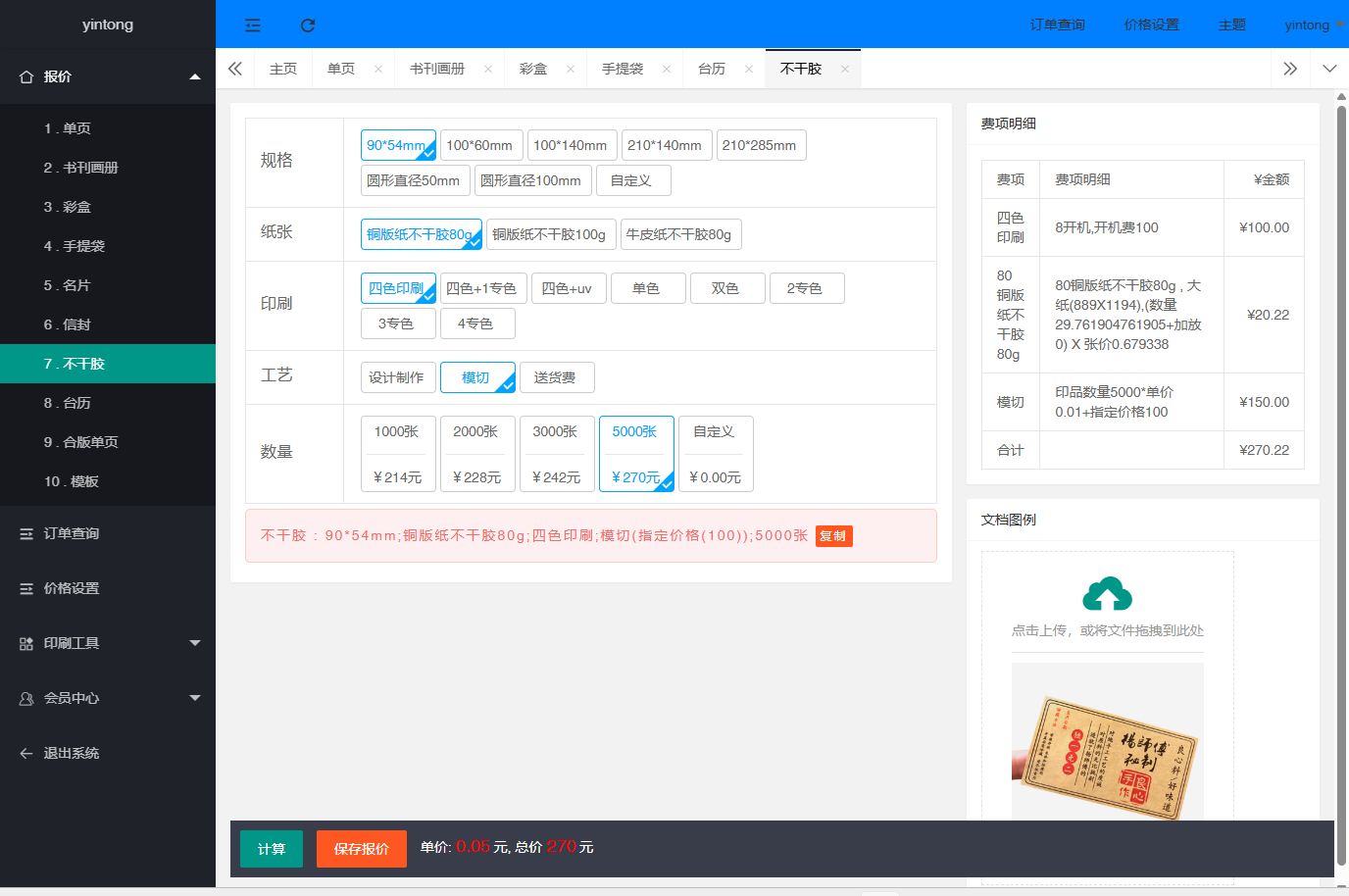Switch to the 书刊画册 tab
Image resolution: width=1349 pixels, height=896 pixels.
pyautogui.click(x=437, y=69)
